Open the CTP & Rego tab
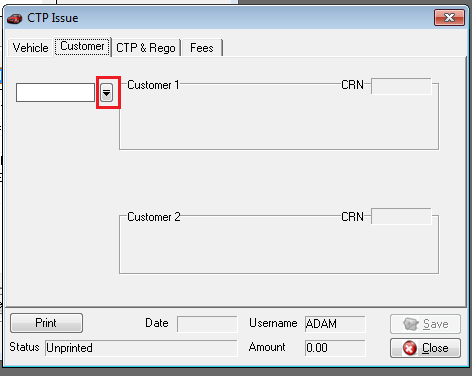The image size is (472, 376). 146,48
